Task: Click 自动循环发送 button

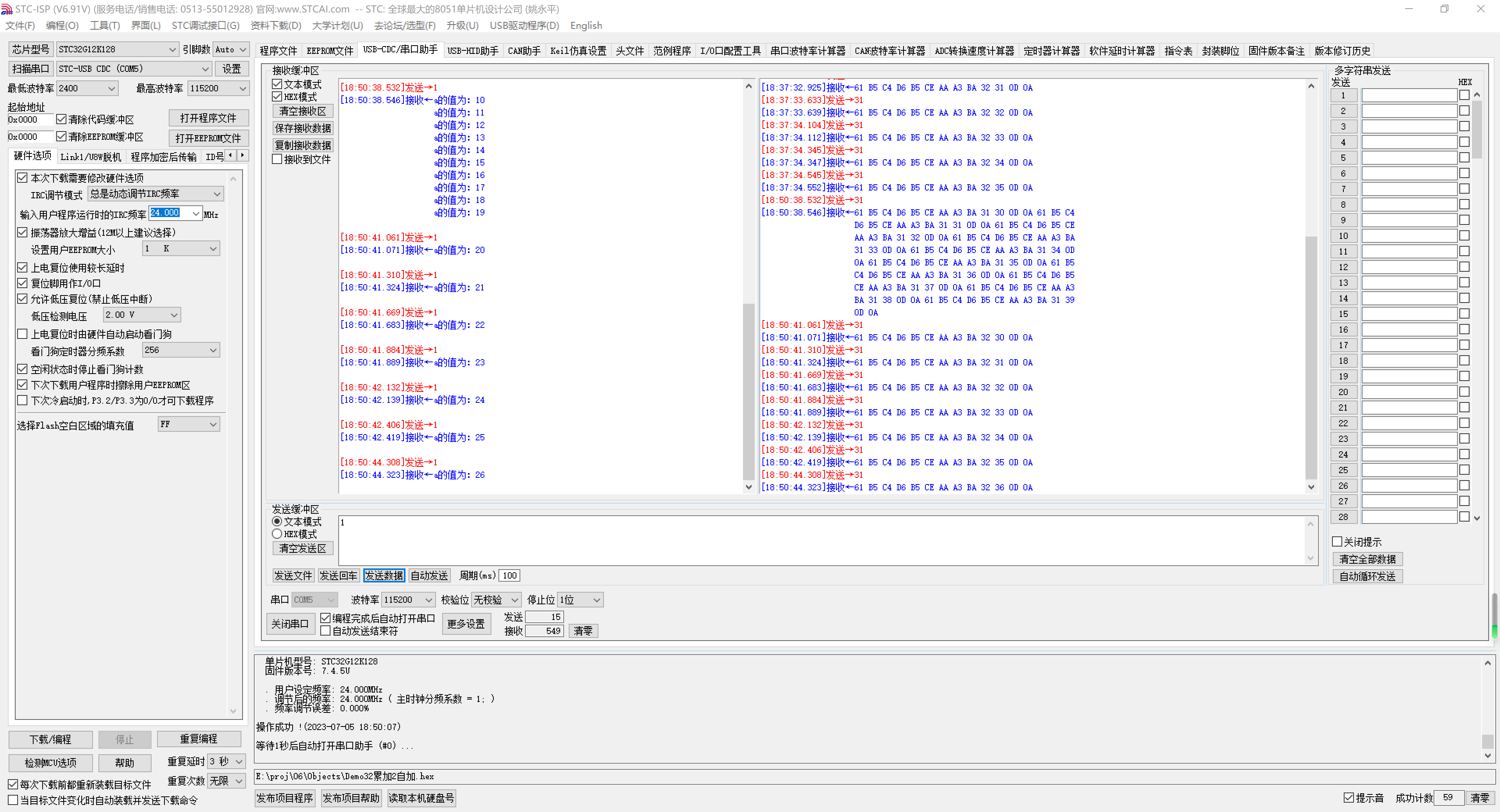Action: (x=1367, y=576)
